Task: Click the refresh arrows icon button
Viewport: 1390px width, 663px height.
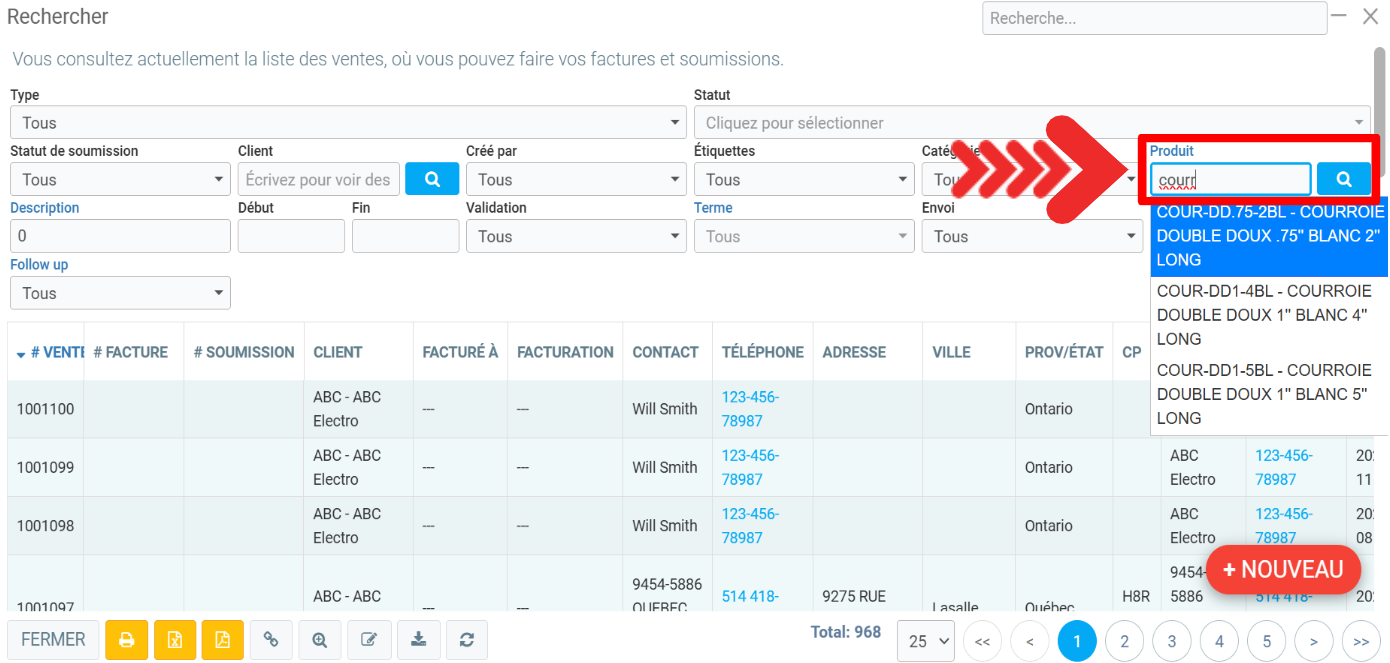Action: (466, 640)
